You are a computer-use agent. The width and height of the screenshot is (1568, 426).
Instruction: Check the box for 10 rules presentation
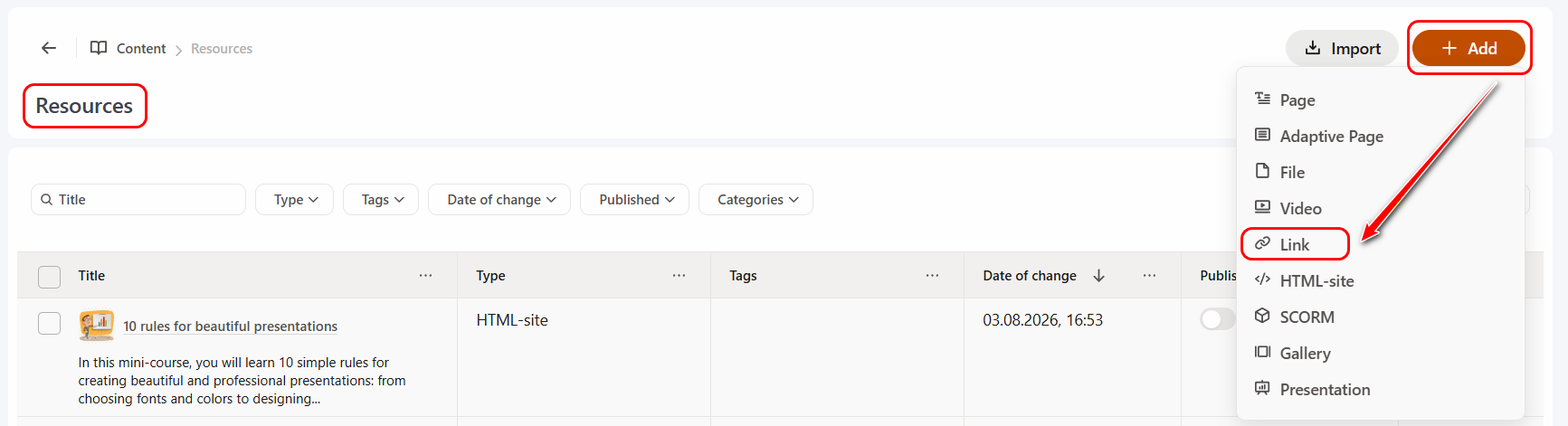49,323
